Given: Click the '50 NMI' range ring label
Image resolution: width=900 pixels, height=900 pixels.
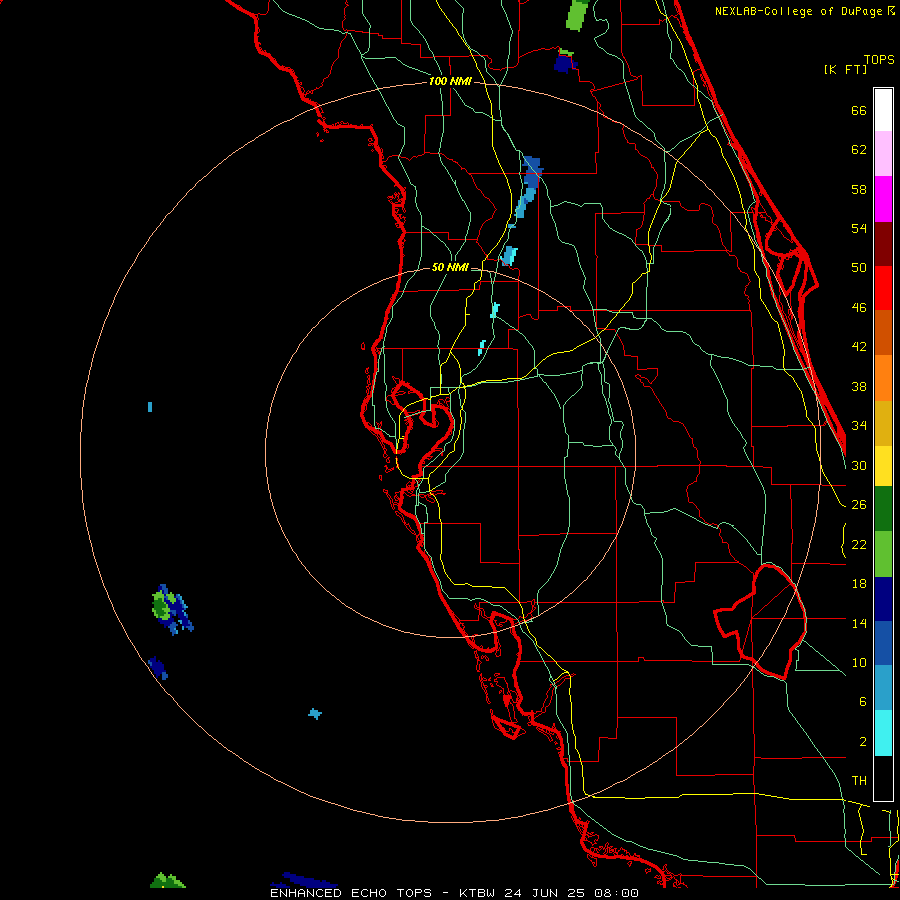Looking at the screenshot, I should pyautogui.click(x=450, y=267).
